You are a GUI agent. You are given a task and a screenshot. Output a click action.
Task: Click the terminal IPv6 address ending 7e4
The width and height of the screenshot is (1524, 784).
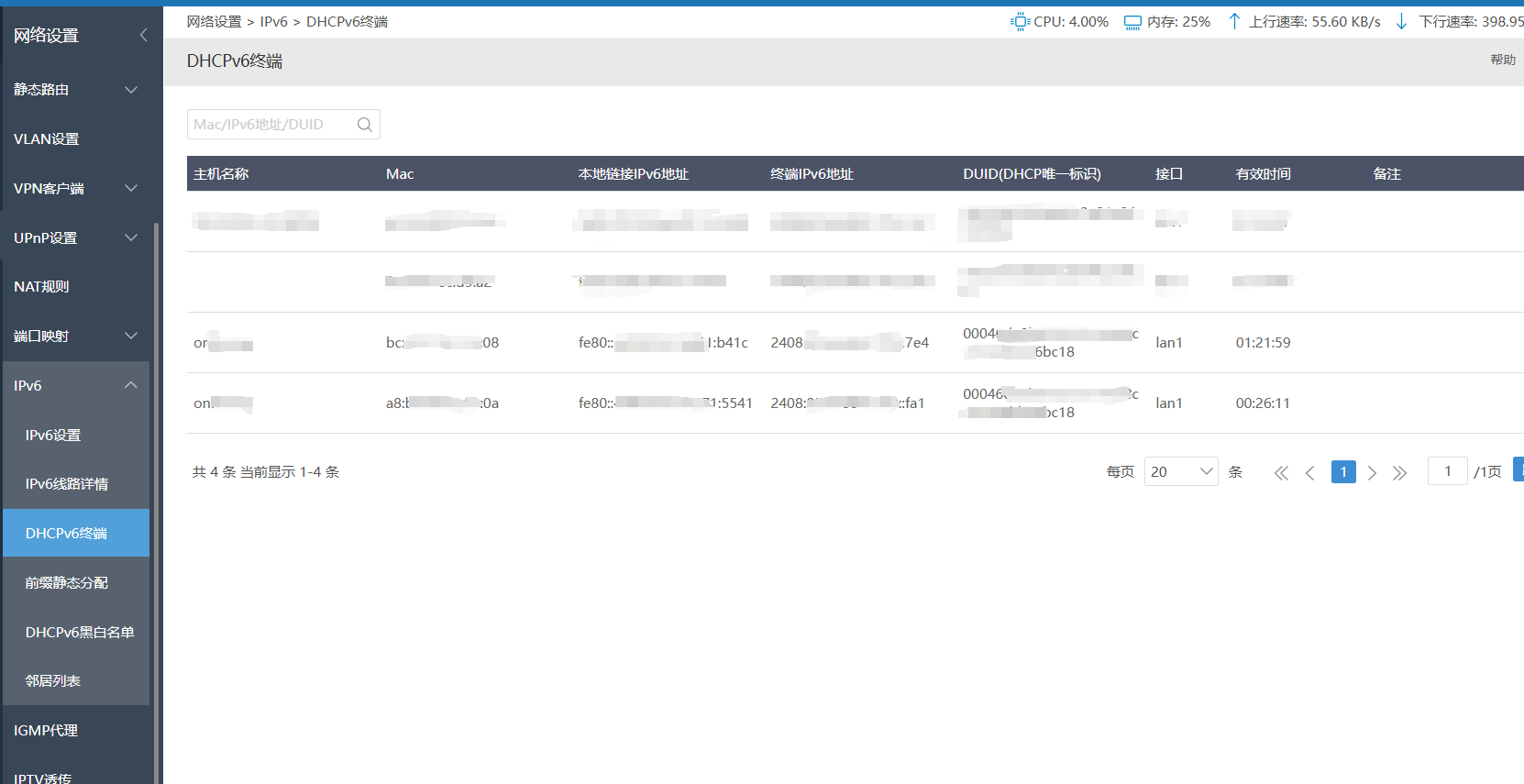849,342
